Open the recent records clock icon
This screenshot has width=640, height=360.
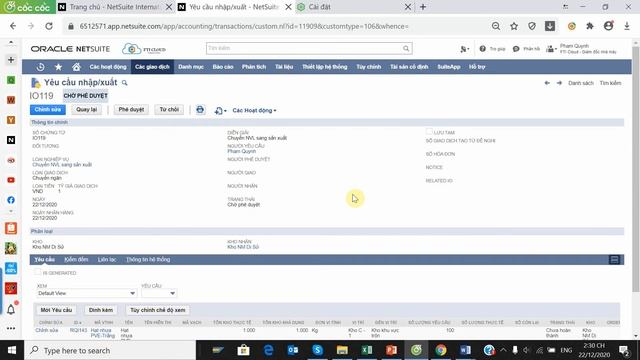pyautogui.click(x=40, y=67)
